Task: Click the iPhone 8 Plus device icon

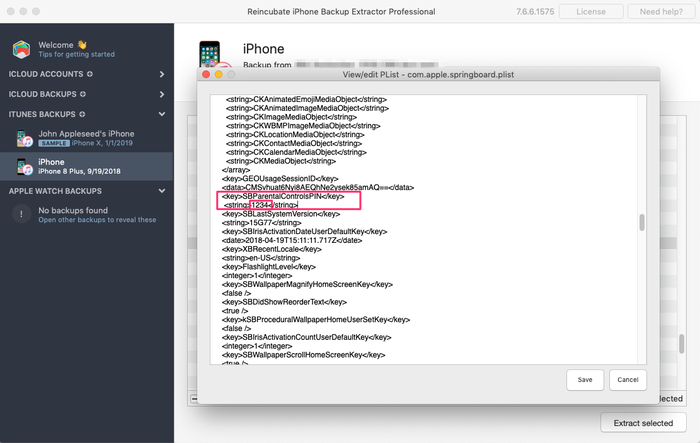Action: click(24, 167)
